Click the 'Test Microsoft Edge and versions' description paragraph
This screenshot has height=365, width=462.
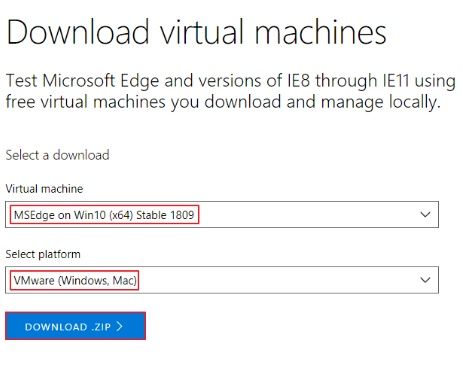point(231,91)
